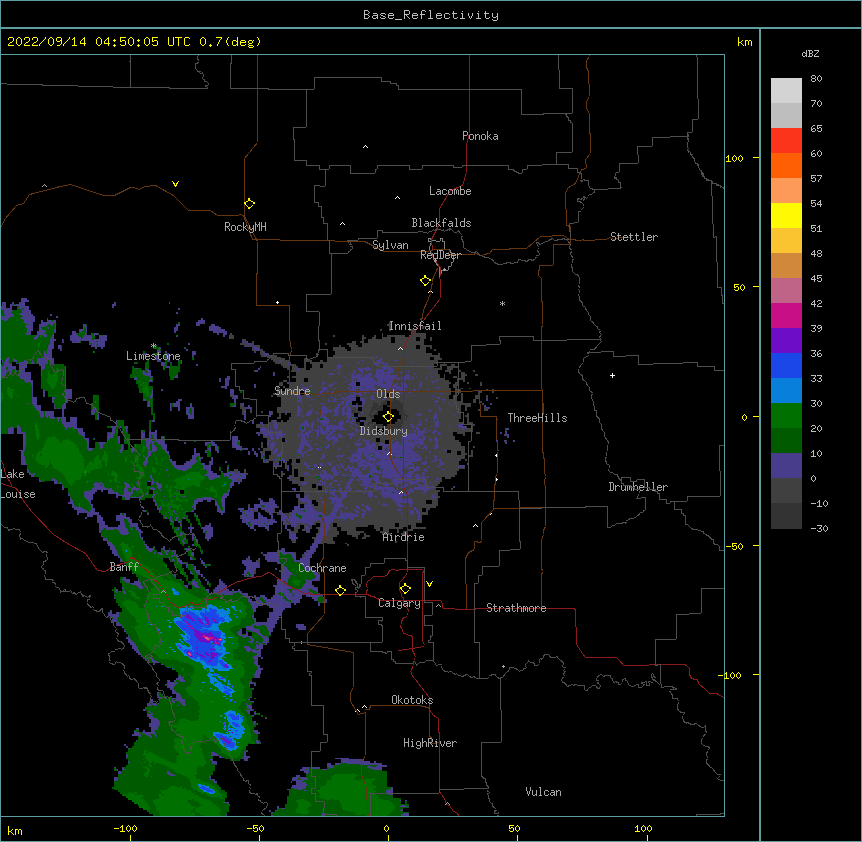
Task: Select the Drumheller label
Action: pos(638,487)
